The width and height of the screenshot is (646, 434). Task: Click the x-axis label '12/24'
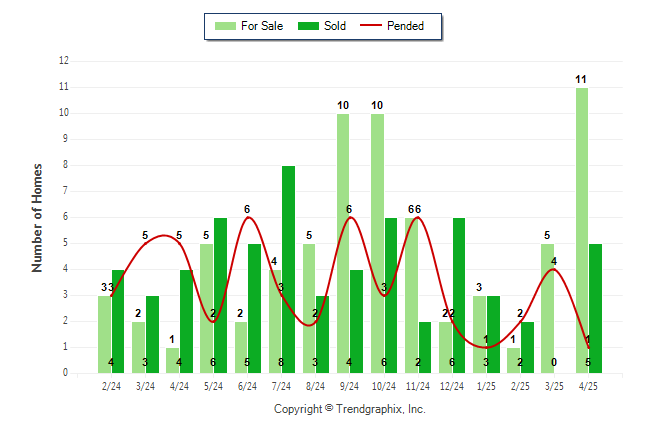452,386
